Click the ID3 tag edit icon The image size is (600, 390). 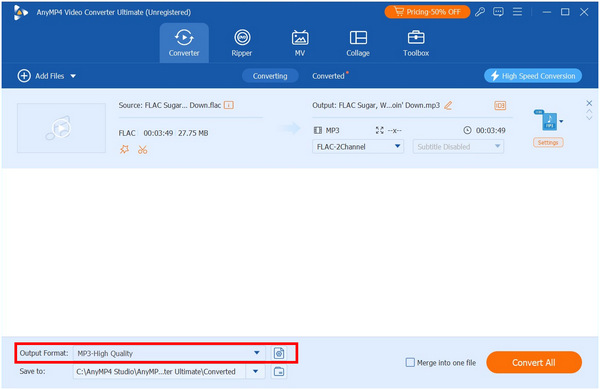500,105
